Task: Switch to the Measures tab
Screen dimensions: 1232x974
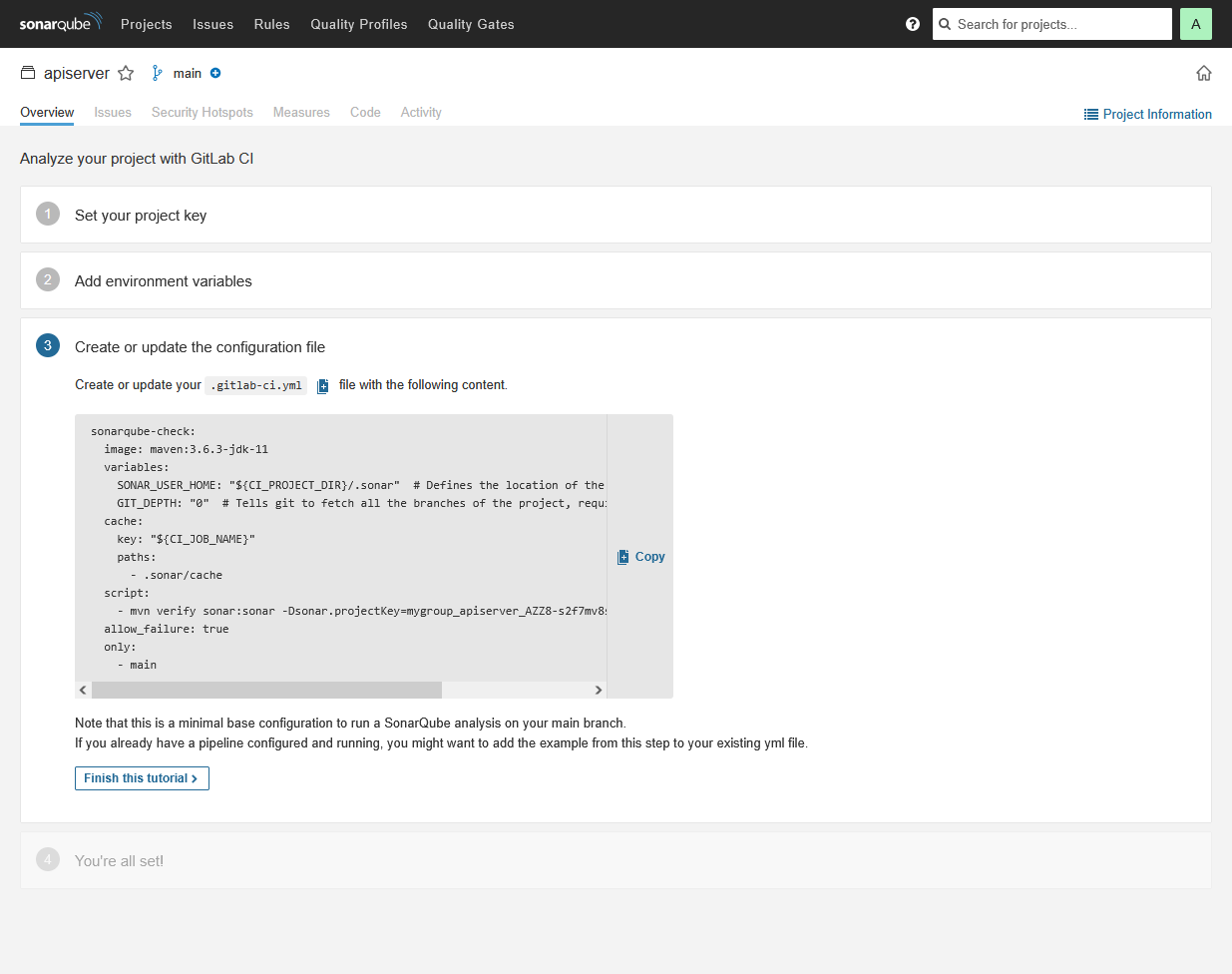Action: 301,113
